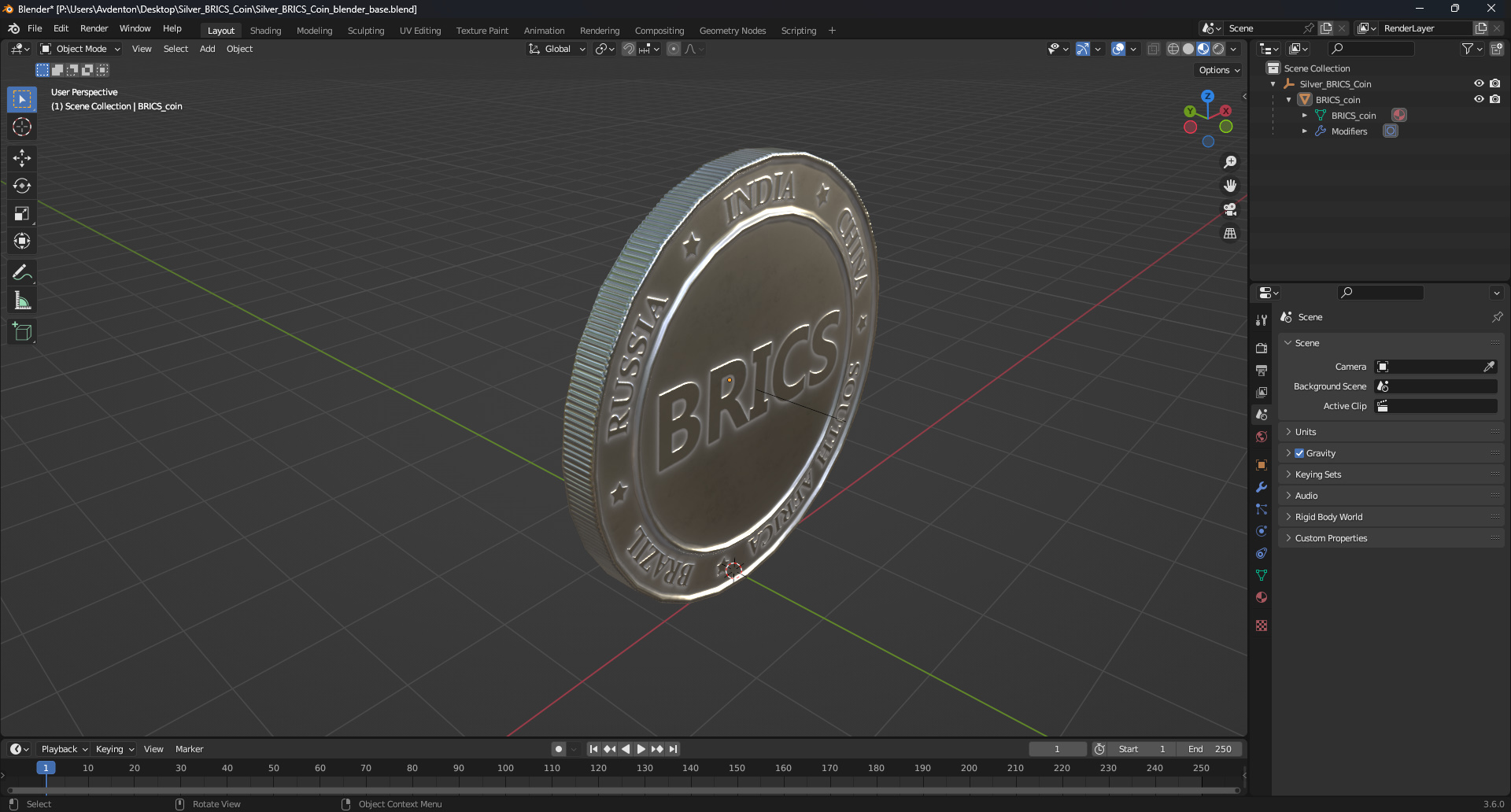Image resolution: width=1511 pixels, height=812 pixels.
Task: Pick camera object with the eyedropper
Action: [1489, 367]
